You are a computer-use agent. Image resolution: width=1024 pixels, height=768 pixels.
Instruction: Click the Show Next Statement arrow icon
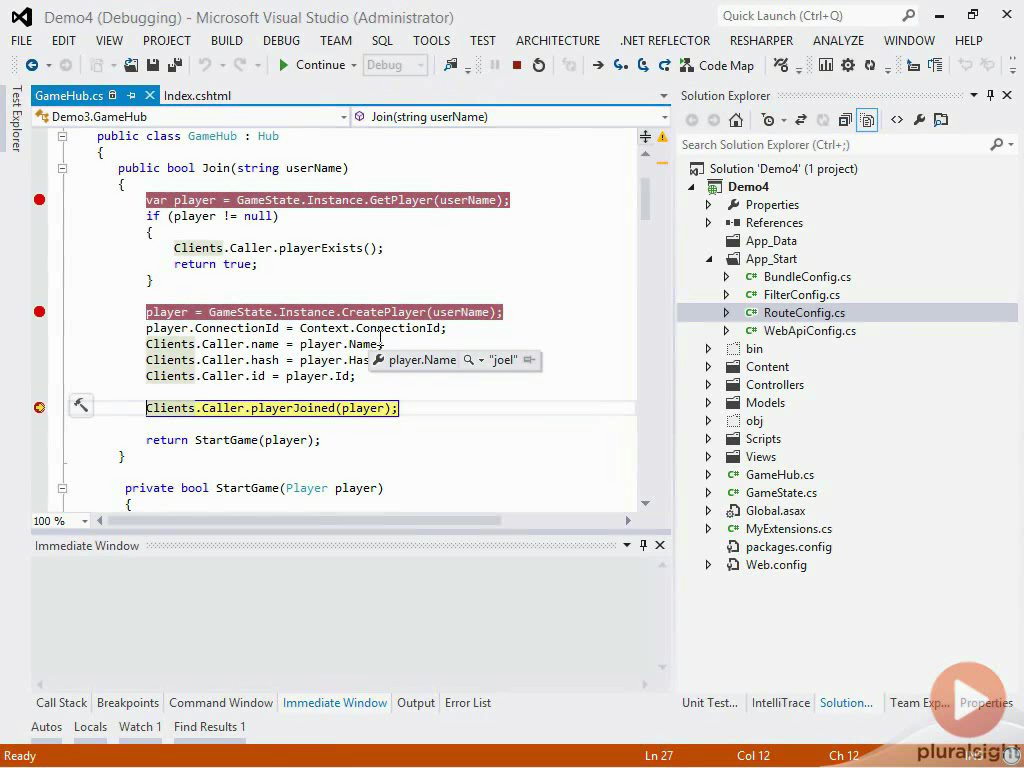(x=598, y=65)
